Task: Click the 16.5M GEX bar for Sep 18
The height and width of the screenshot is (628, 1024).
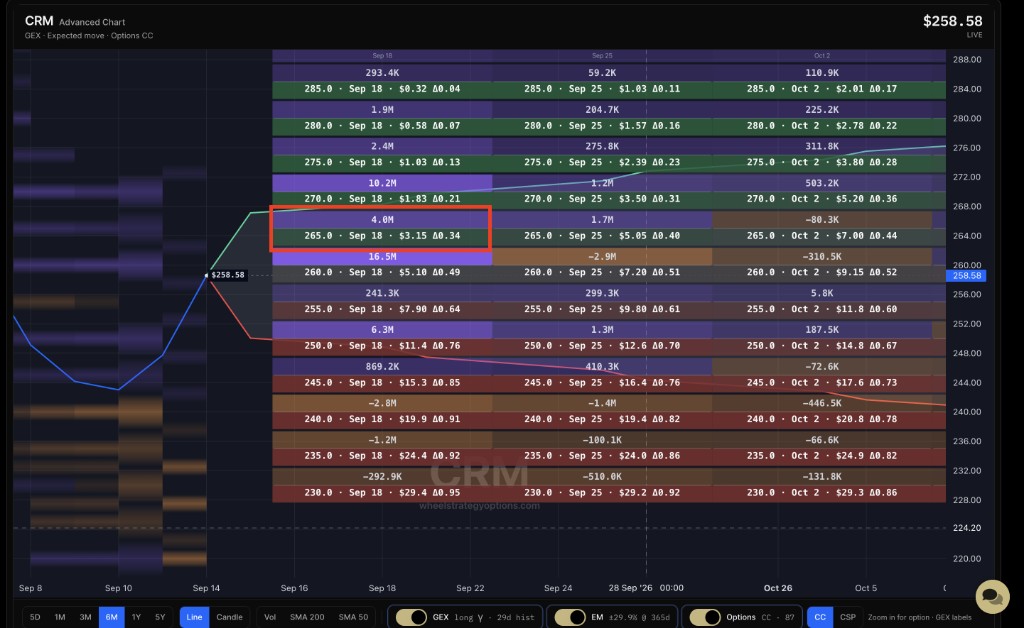Action: [382, 257]
